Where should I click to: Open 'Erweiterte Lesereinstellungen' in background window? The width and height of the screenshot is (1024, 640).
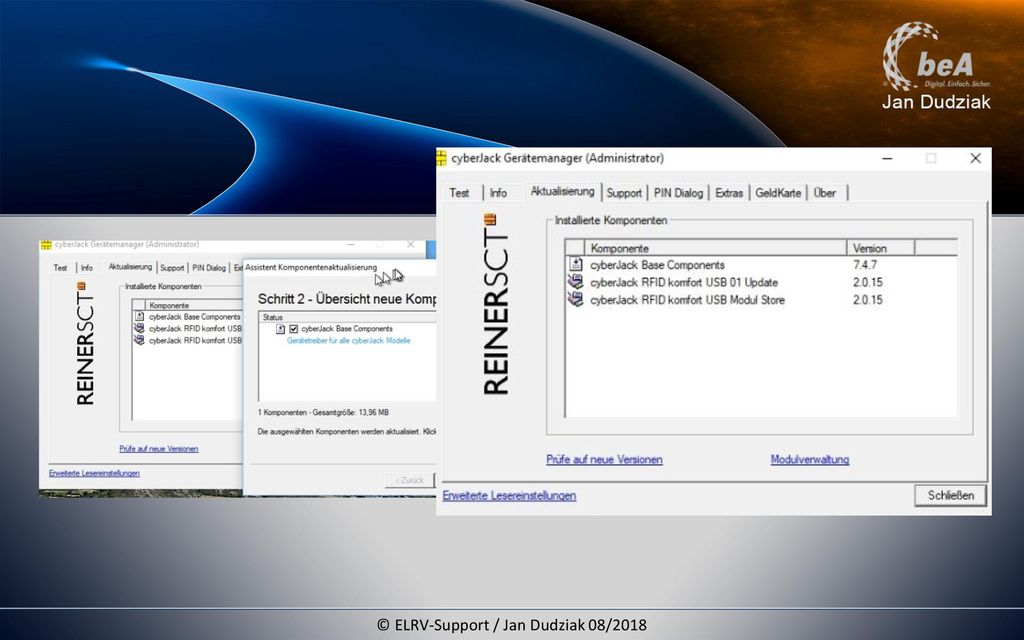[x=94, y=473]
